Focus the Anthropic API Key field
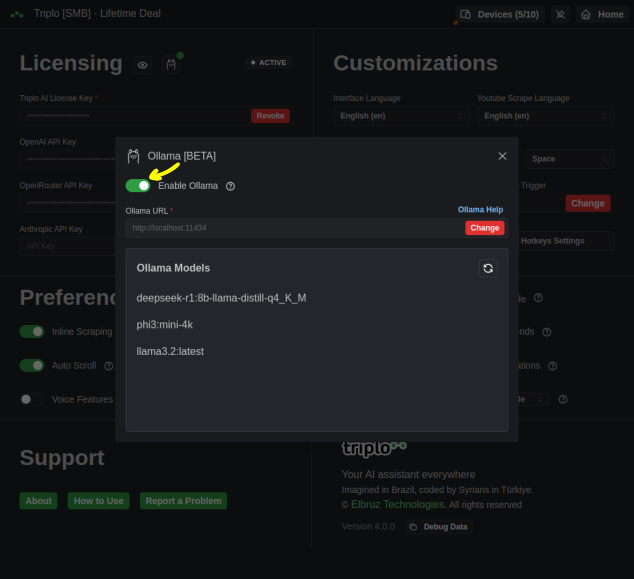 [68, 246]
